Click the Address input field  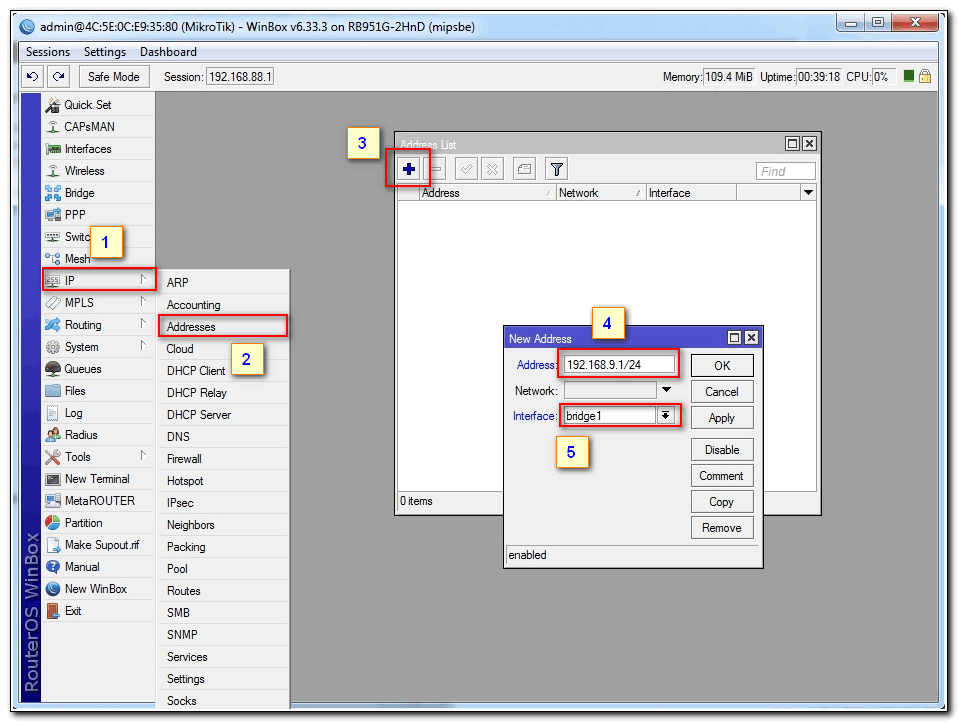coord(619,365)
